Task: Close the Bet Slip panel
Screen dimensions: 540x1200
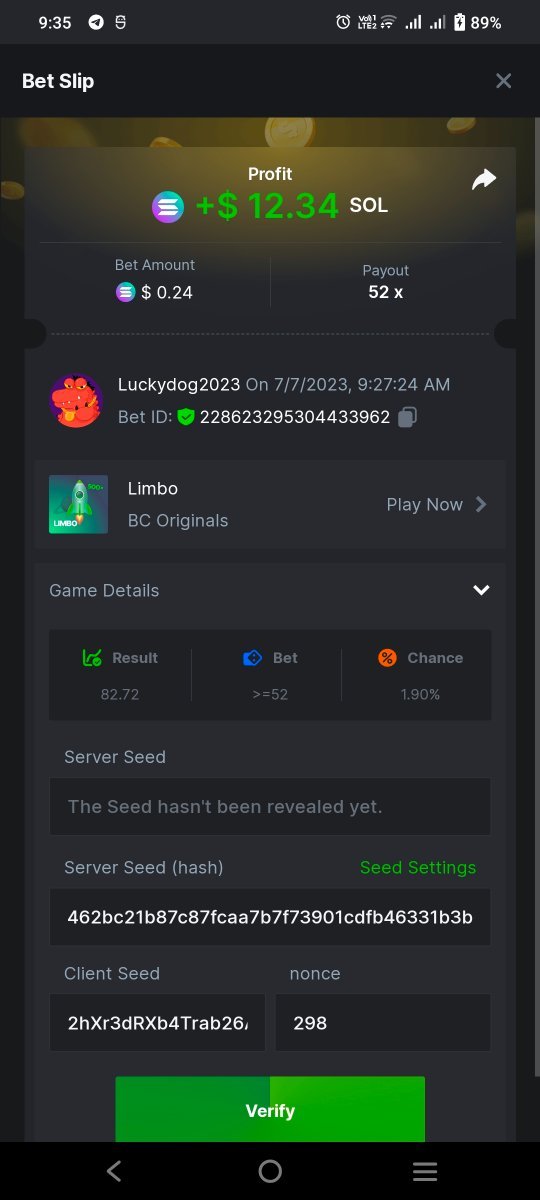Action: [504, 81]
